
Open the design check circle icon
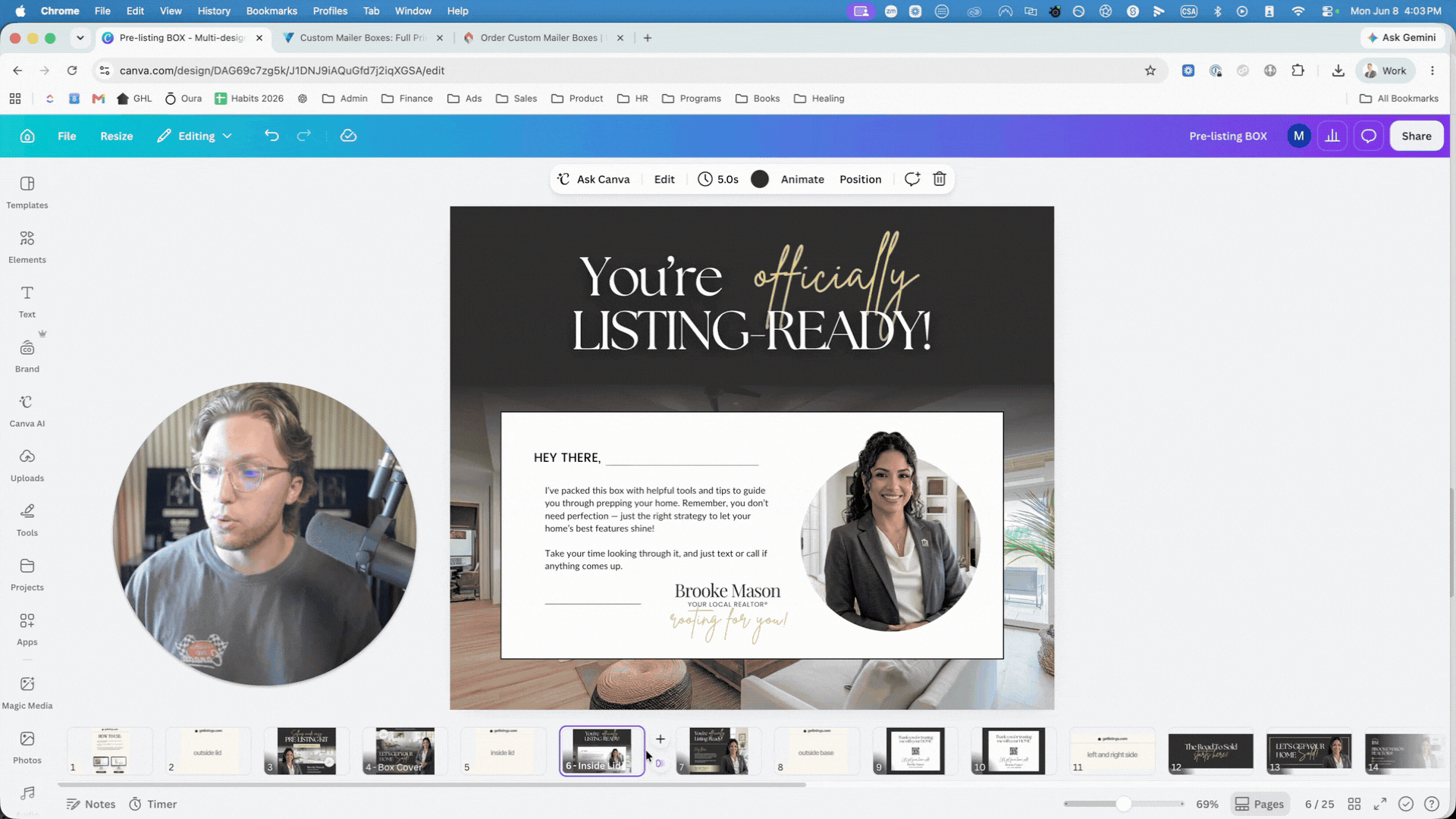pyautogui.click(x=1406, y=804)
